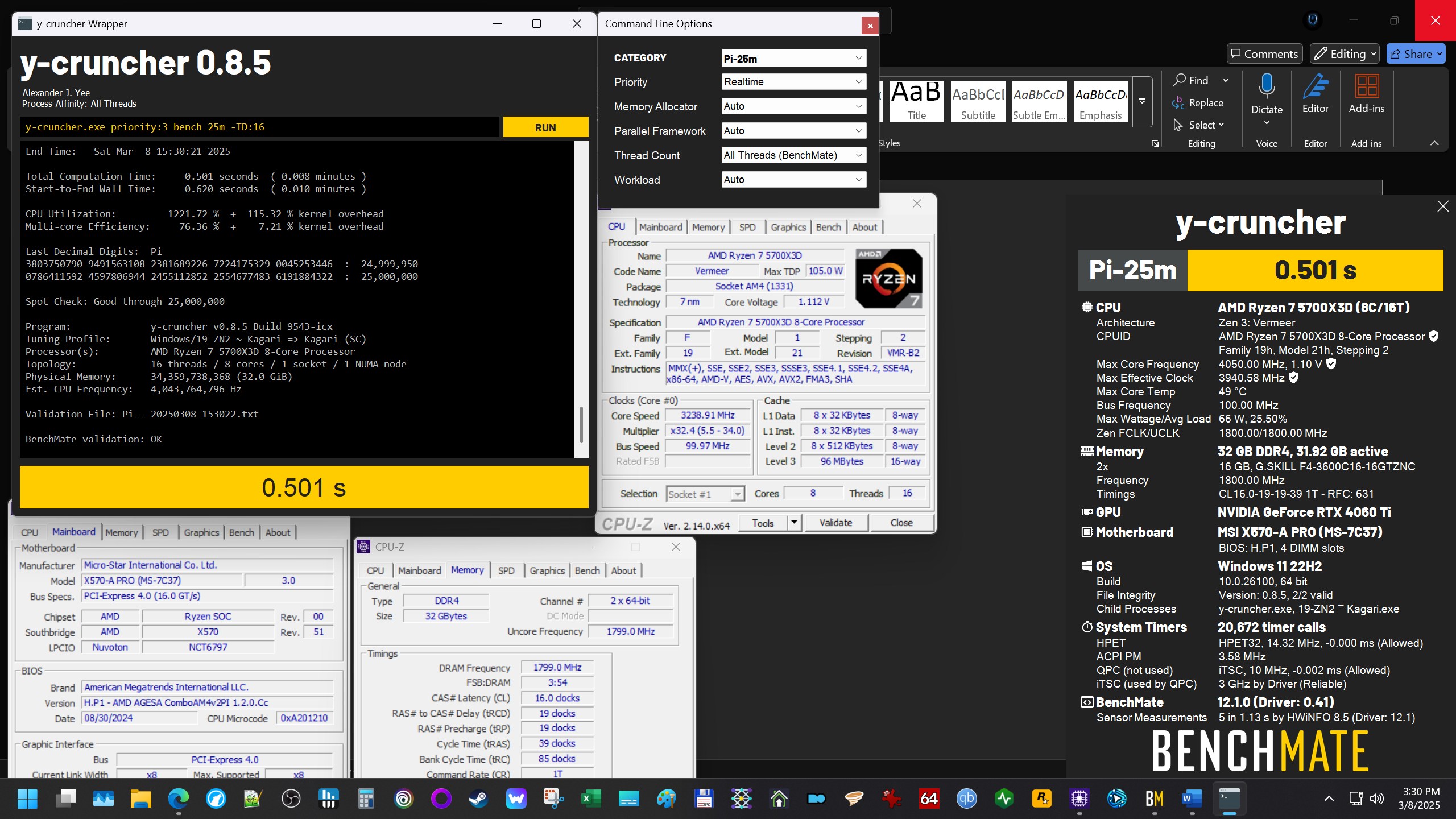Apply the Title style in Word

[916, 101]
